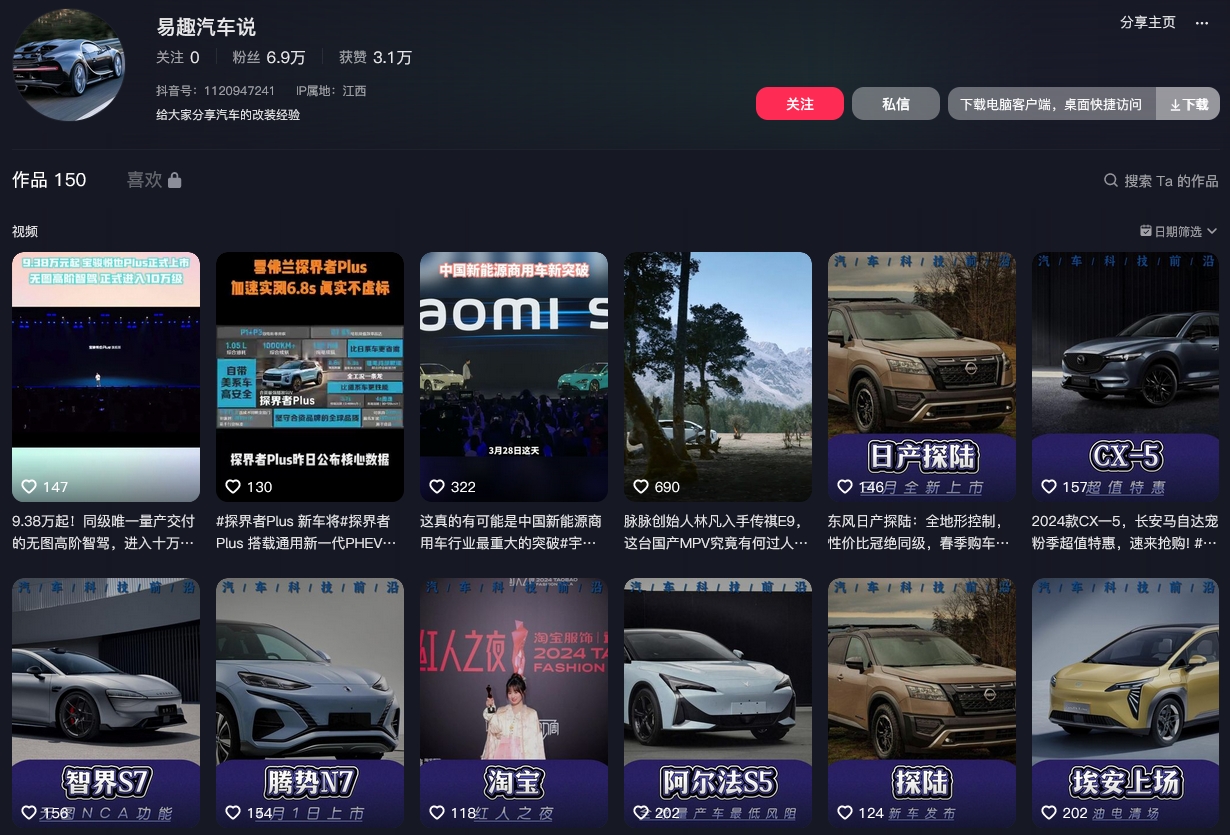1230x835 pixels.
Task: Send a private message via 私信
Action: pyautogui.click(x=896, y=104)
